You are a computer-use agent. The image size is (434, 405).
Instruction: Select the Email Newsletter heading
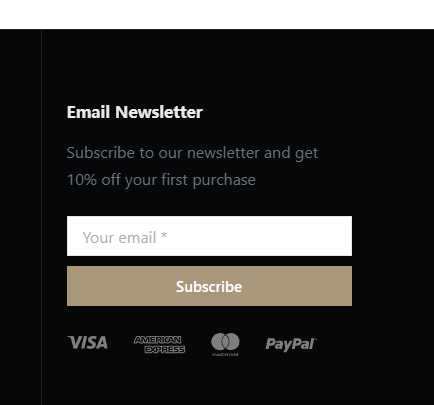tap(135, 112)
